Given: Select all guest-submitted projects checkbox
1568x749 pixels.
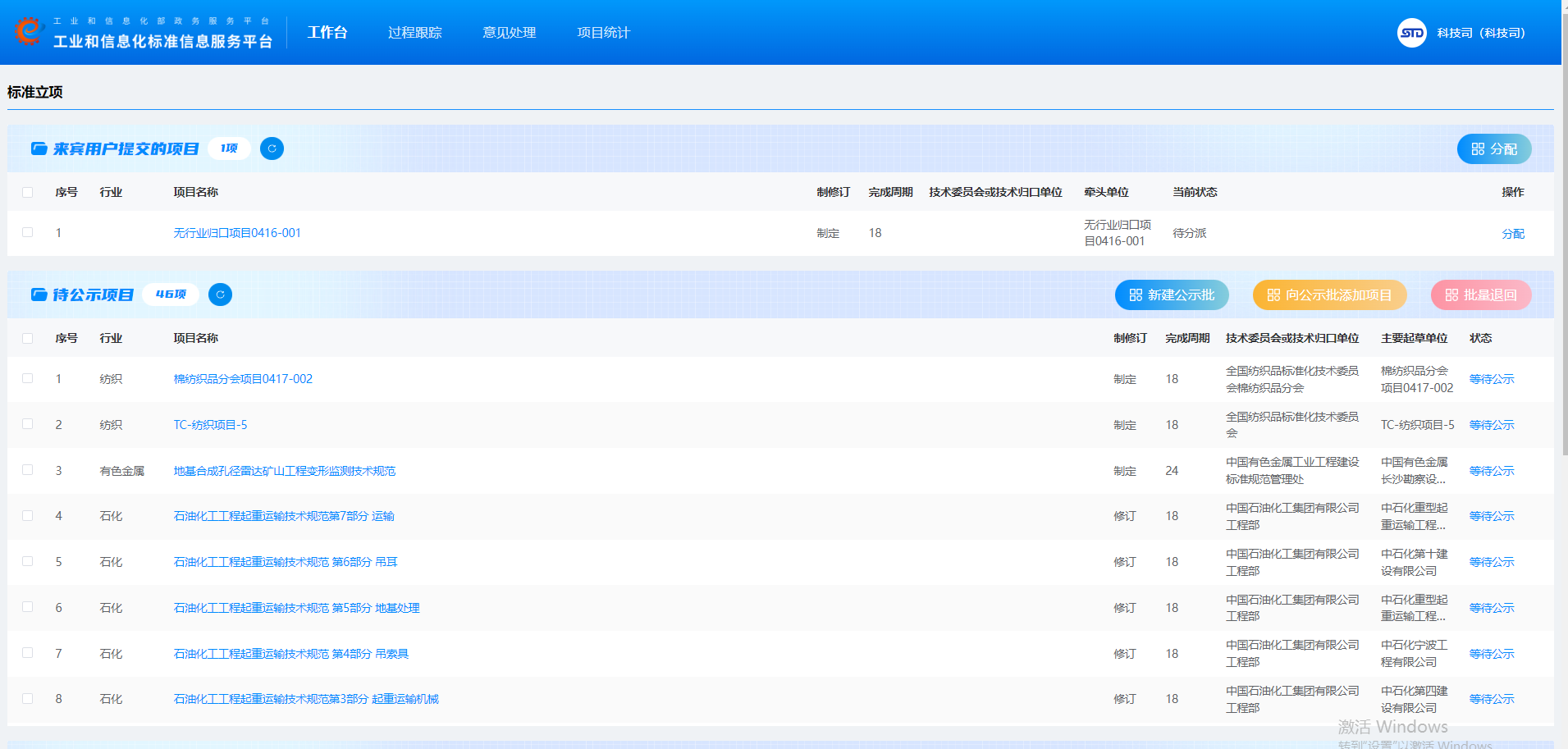Looking at the screenshot, I should click(28, 192).
